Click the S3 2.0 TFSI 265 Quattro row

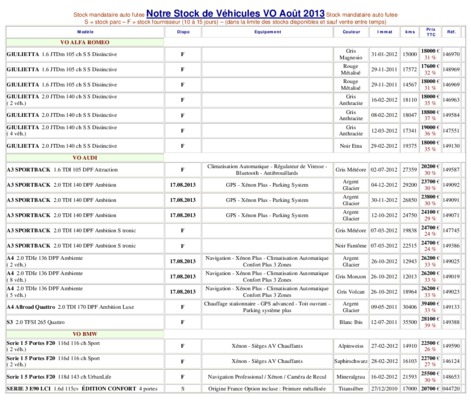[235, 322]
